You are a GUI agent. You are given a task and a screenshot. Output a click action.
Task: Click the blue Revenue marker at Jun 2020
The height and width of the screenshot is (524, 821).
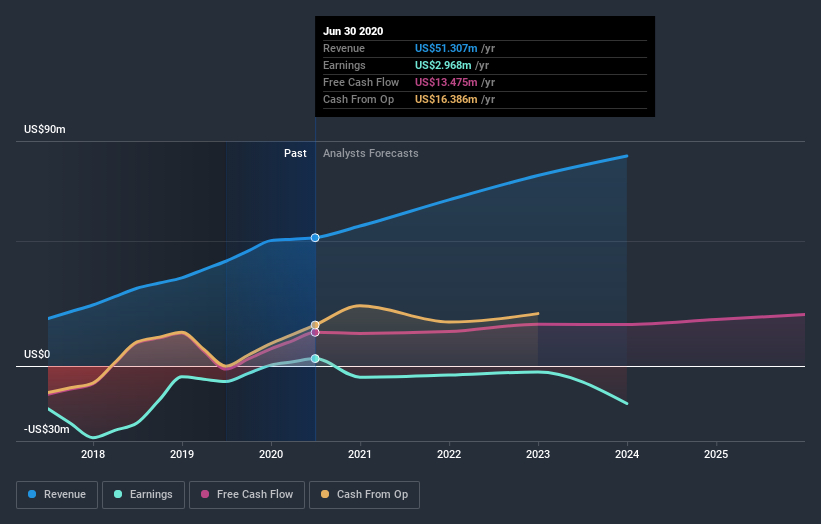coord(315,238)
